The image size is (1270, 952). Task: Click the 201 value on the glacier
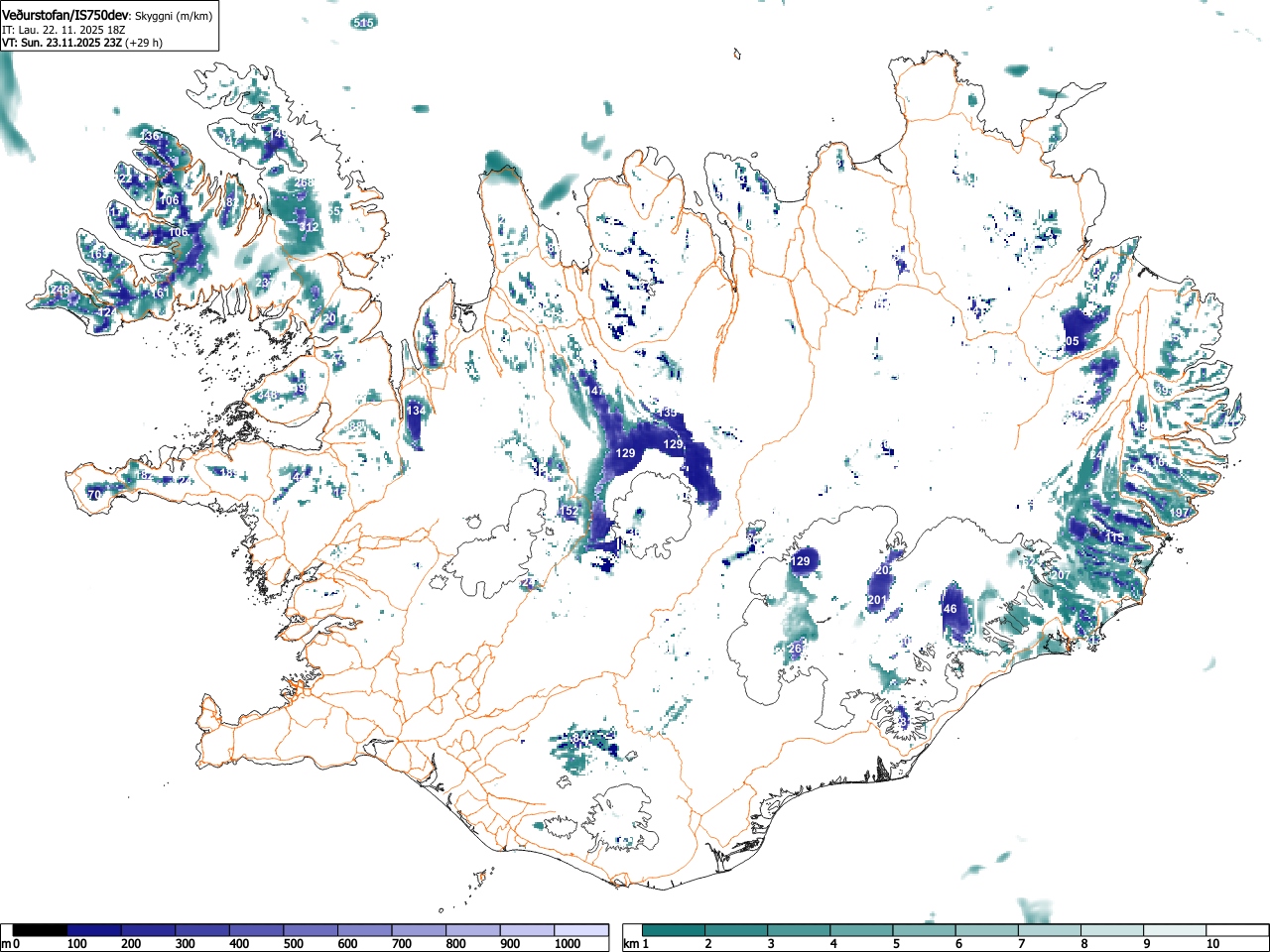[x=876, y=601]
